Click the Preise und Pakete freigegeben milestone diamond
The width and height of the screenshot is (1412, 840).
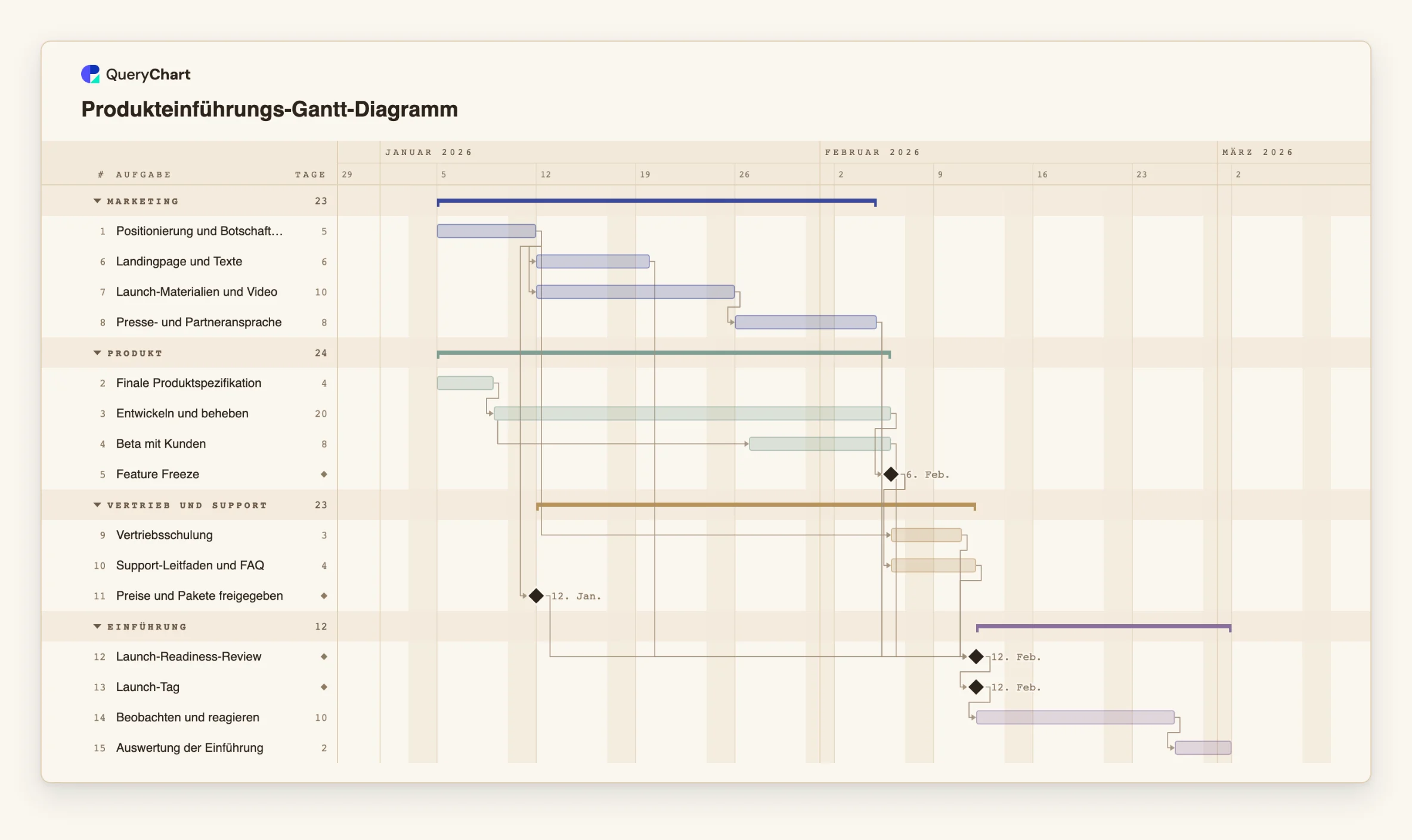536,596
